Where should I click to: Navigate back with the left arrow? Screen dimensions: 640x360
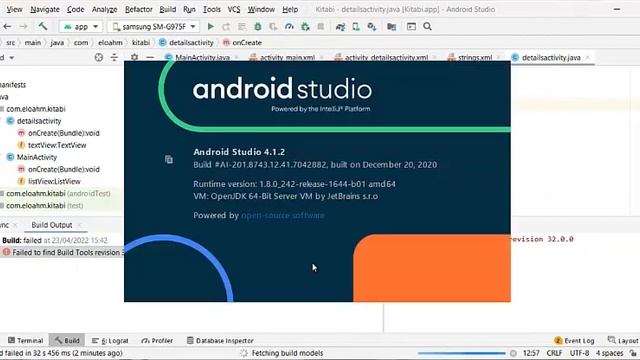pos(7,27)
